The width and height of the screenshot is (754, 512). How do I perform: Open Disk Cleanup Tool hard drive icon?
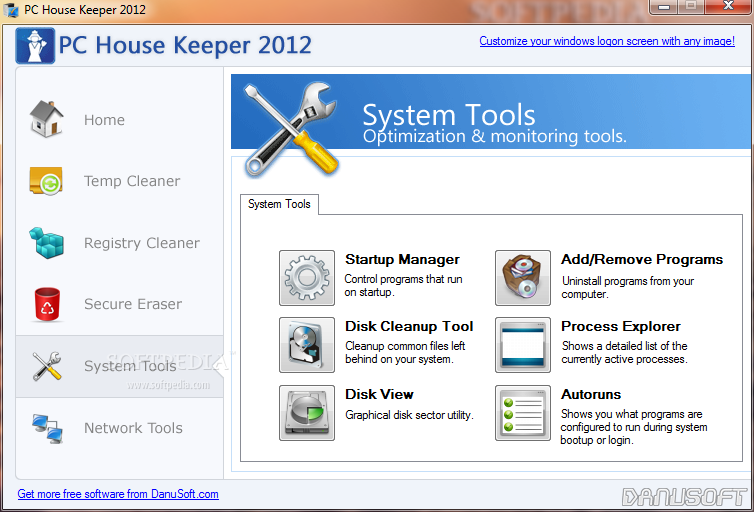point(307,345)
